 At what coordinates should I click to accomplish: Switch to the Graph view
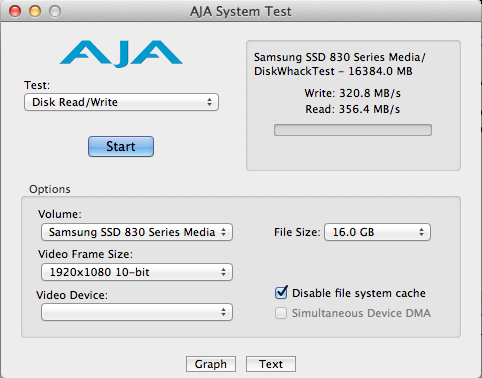tap(211, 364)
